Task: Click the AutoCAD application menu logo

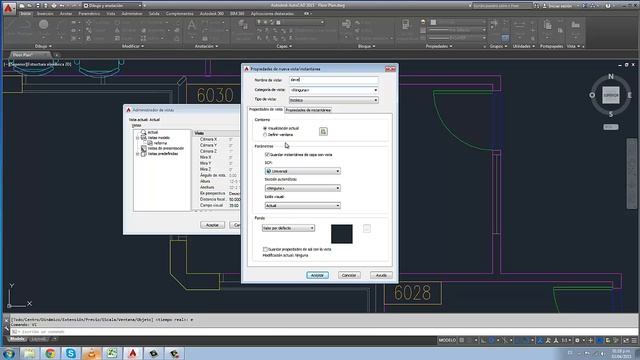Action: [9, 9]
